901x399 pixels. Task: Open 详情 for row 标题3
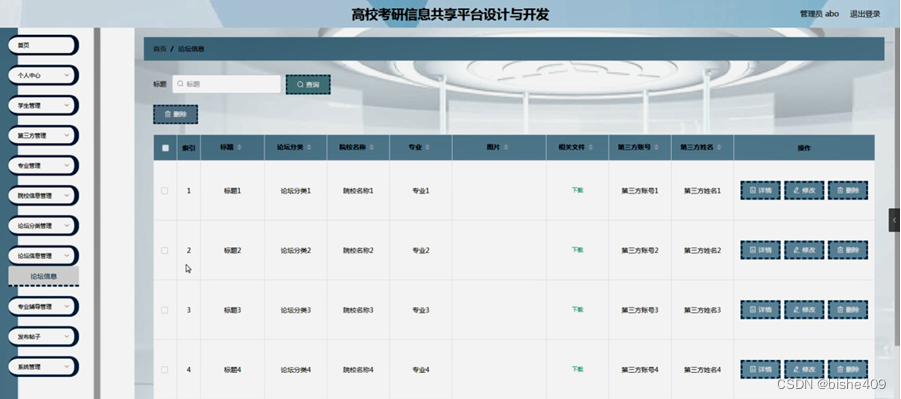click(x=760, y=310)
